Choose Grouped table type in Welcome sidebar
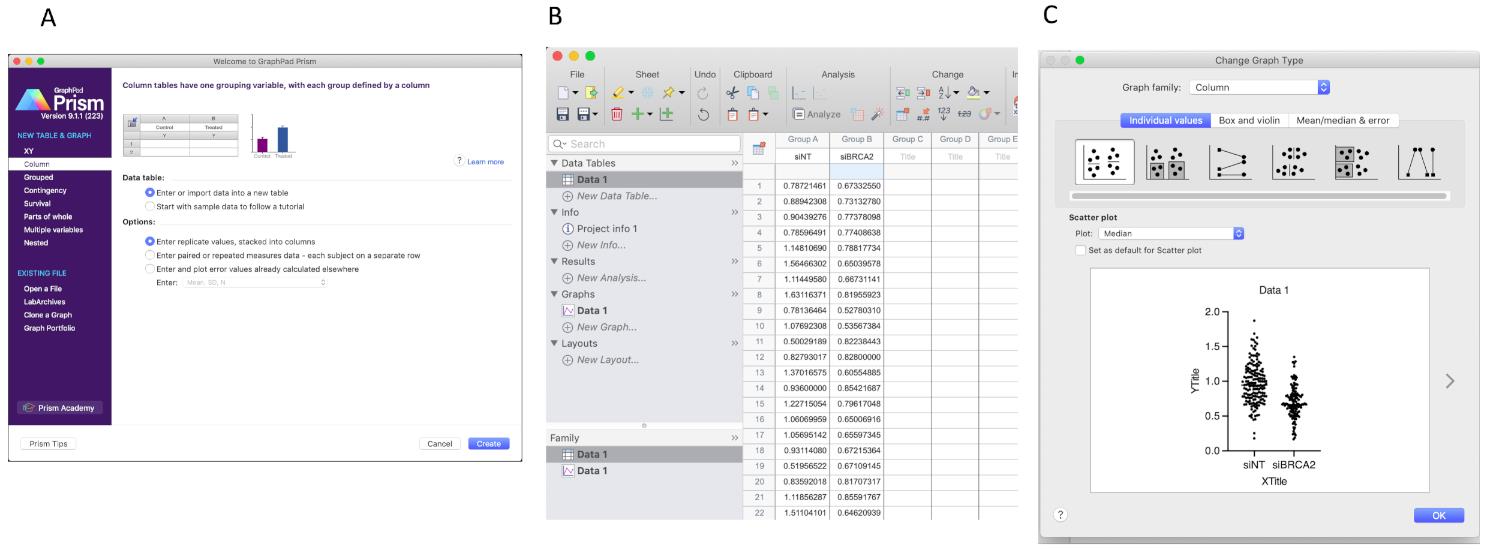The height and width of the screenshot is (550, 1490). tap(40, 177)
